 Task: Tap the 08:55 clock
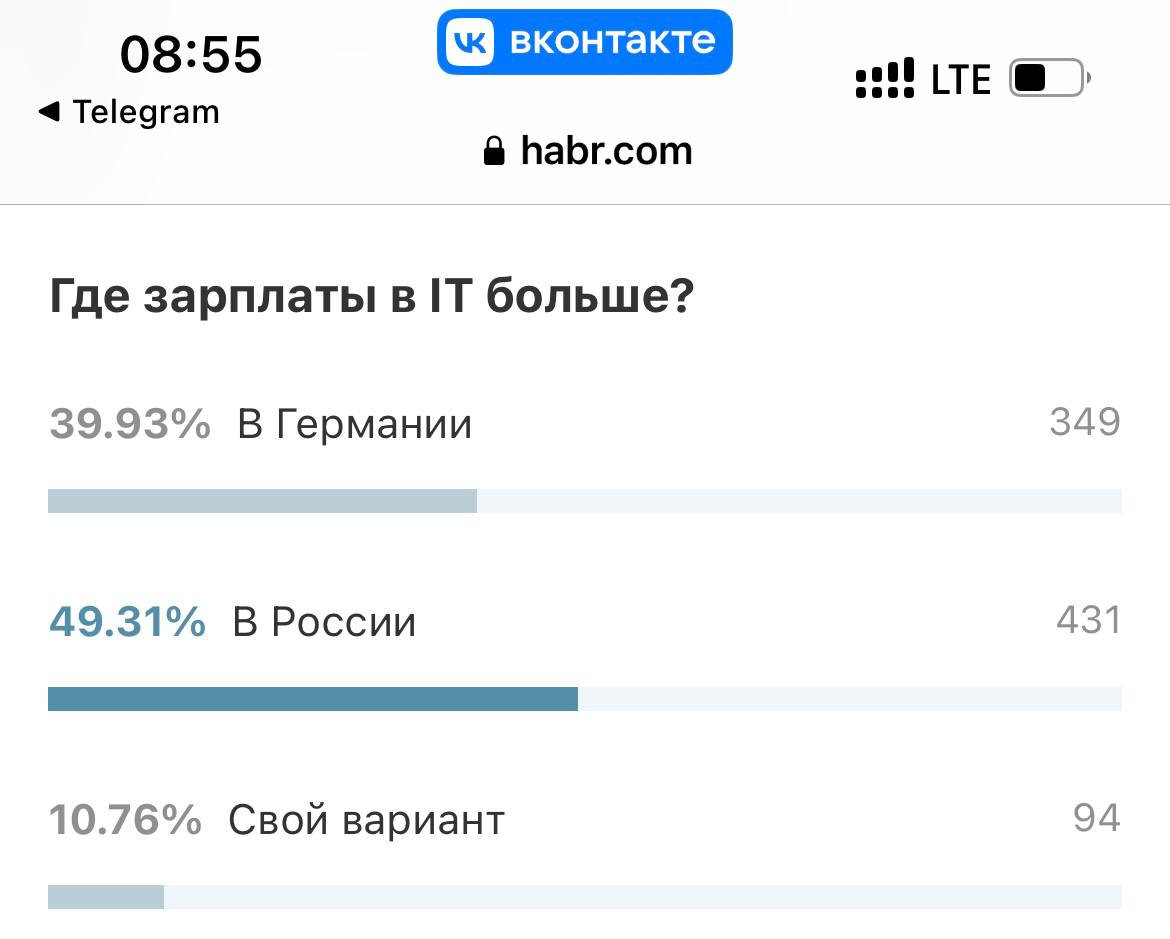pyautogui.click(x=191, y=54)
